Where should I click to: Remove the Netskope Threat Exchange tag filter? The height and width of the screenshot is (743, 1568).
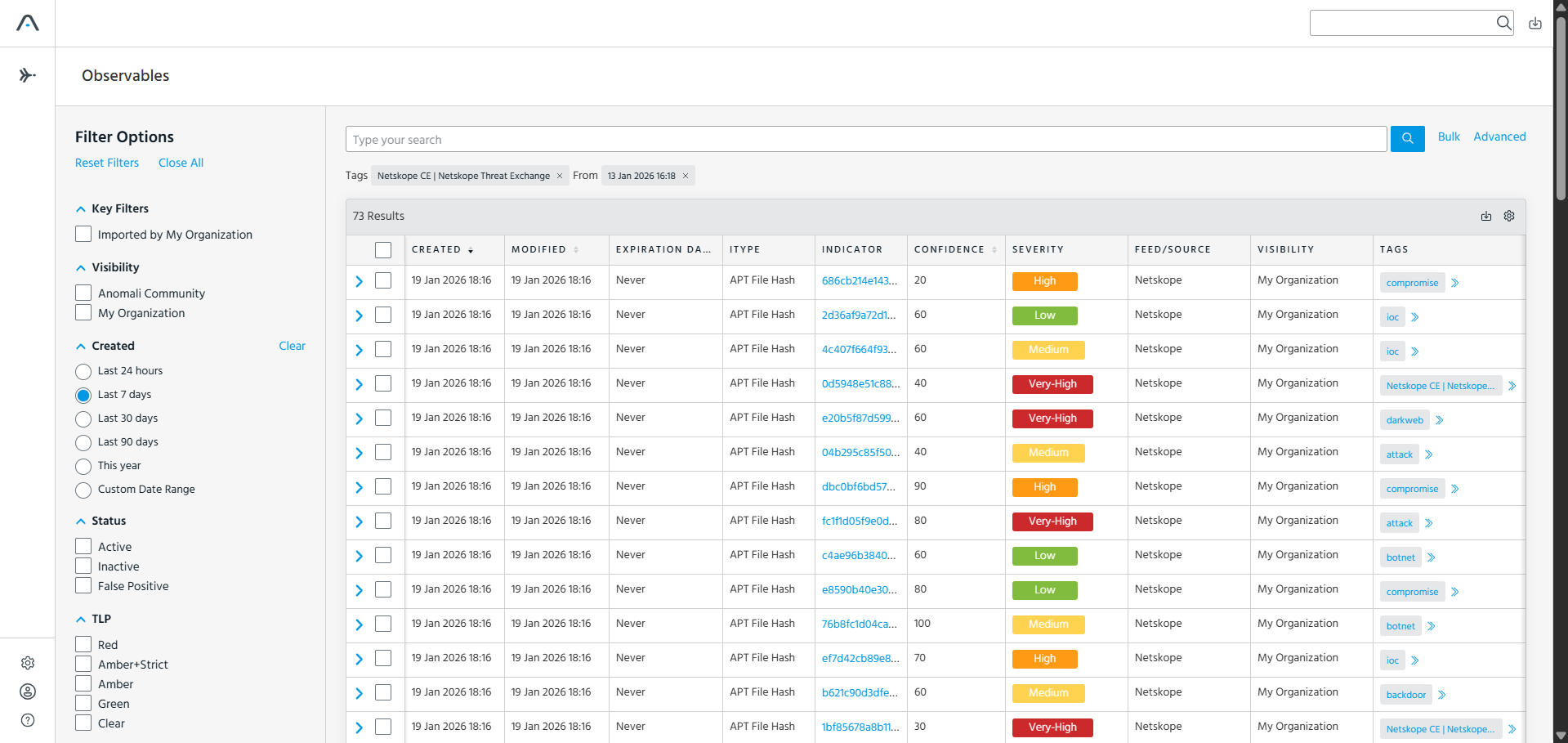560,176
